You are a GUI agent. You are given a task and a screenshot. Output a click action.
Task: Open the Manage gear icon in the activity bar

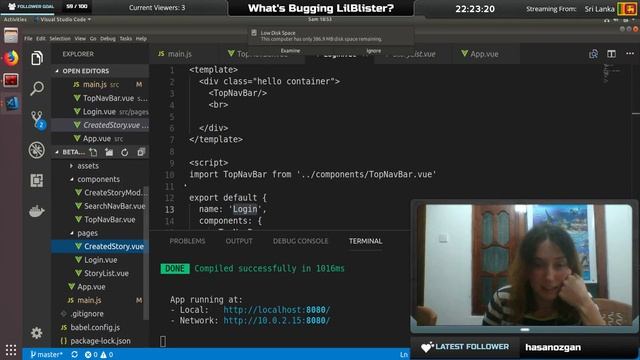(37, 333)
